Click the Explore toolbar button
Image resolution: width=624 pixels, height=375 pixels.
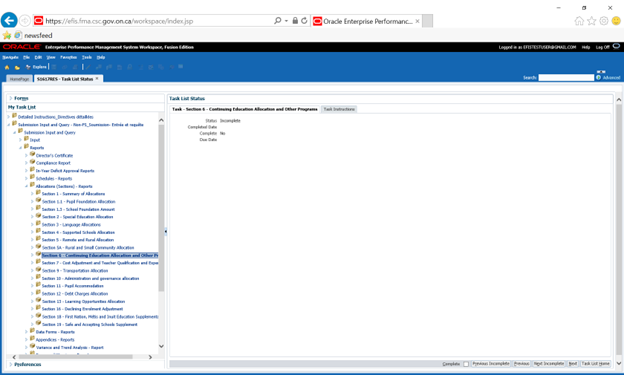[36, 67]
